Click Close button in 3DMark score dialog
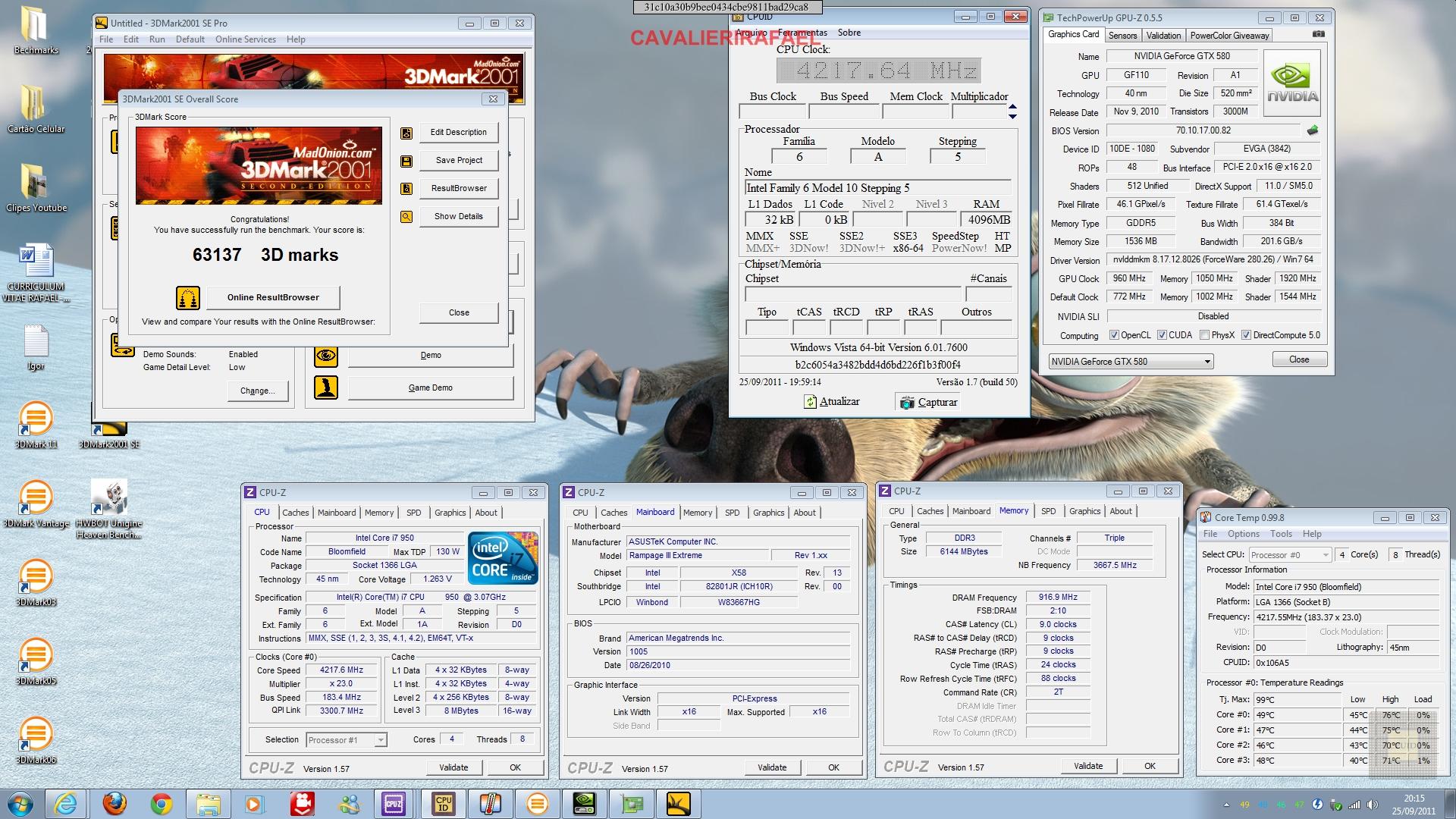Screen dimensions: 1456x819 459,312
